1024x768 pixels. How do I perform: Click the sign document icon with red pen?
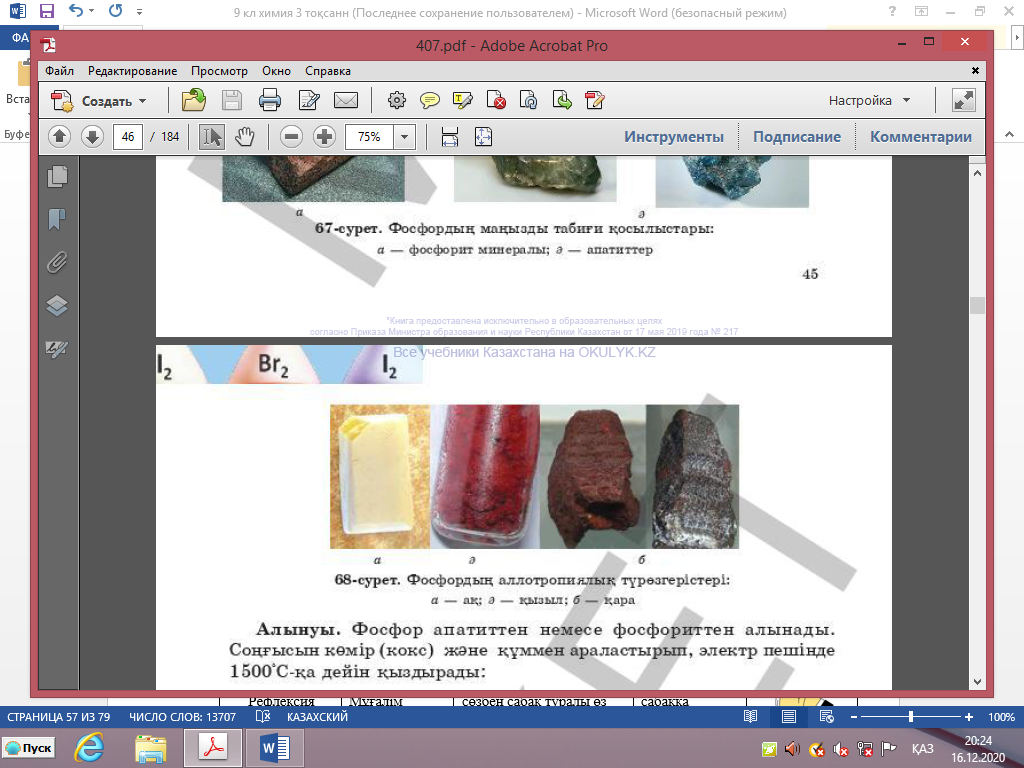[595, 101]
